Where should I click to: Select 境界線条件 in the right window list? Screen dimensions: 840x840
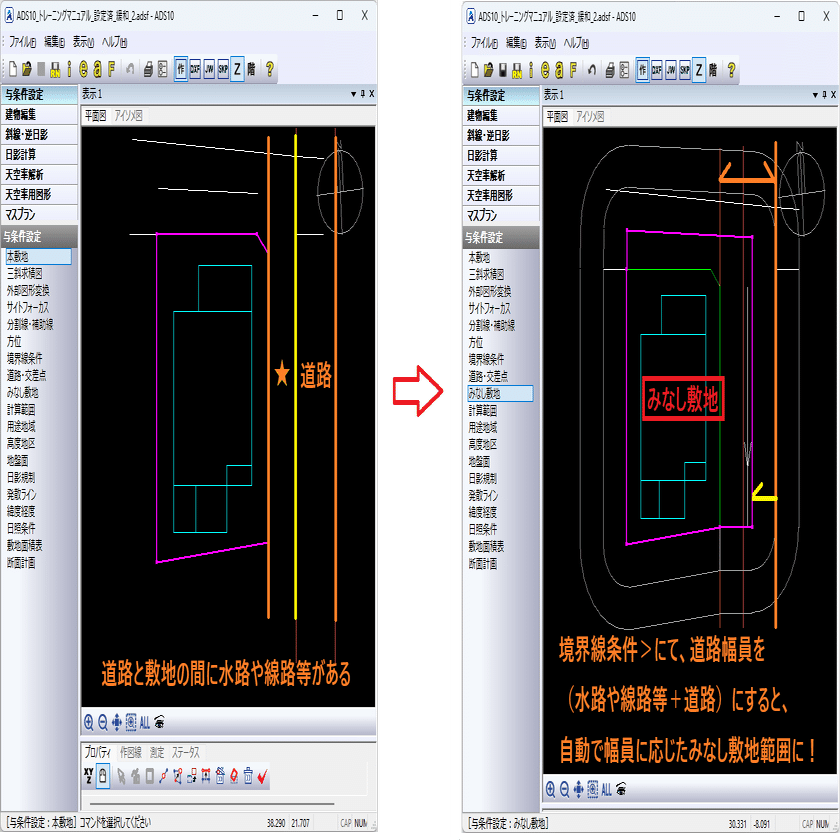pyautogui.click(x=486, y=359)
